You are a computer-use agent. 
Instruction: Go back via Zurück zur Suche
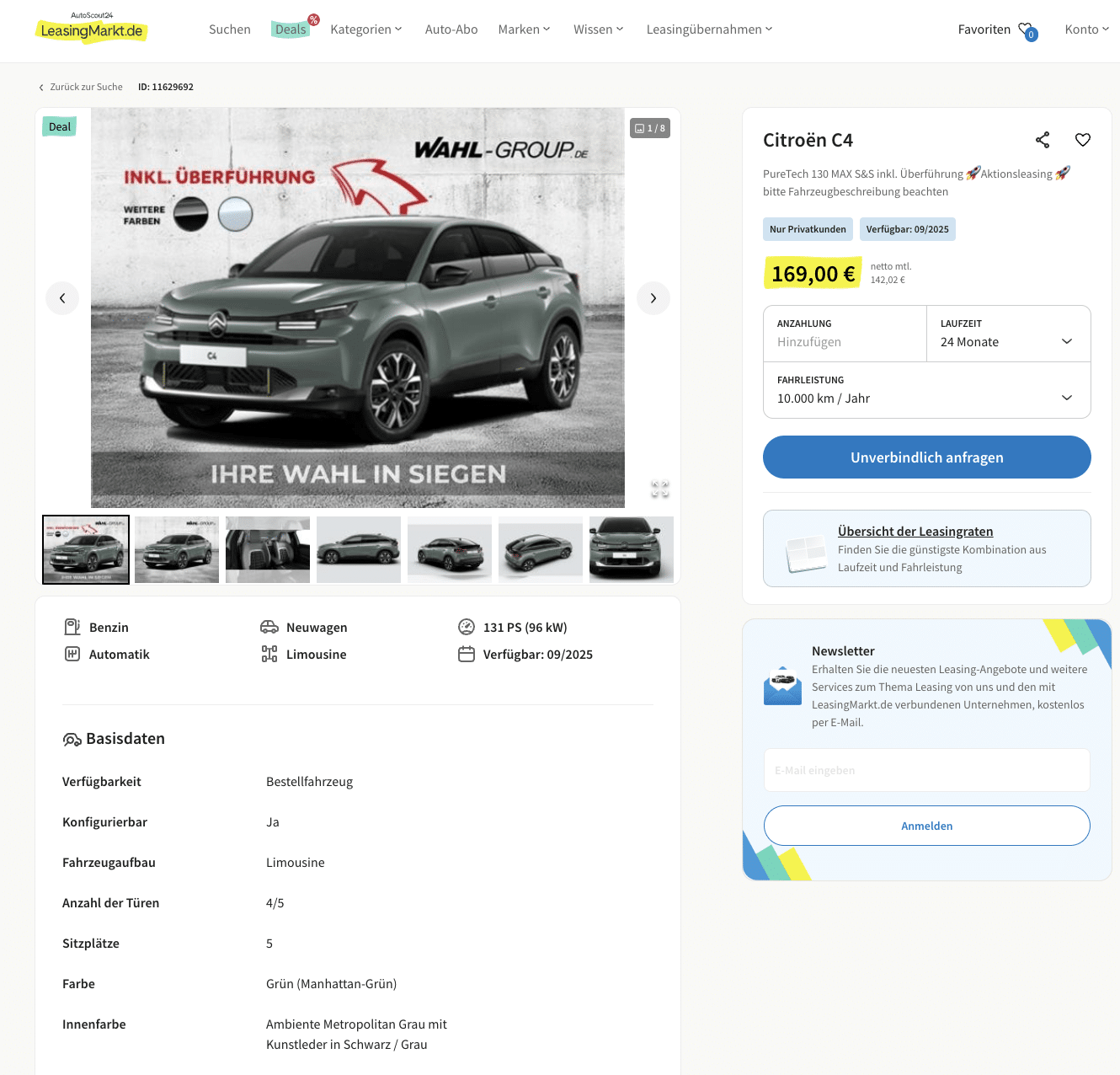click(x=81, y=87)
